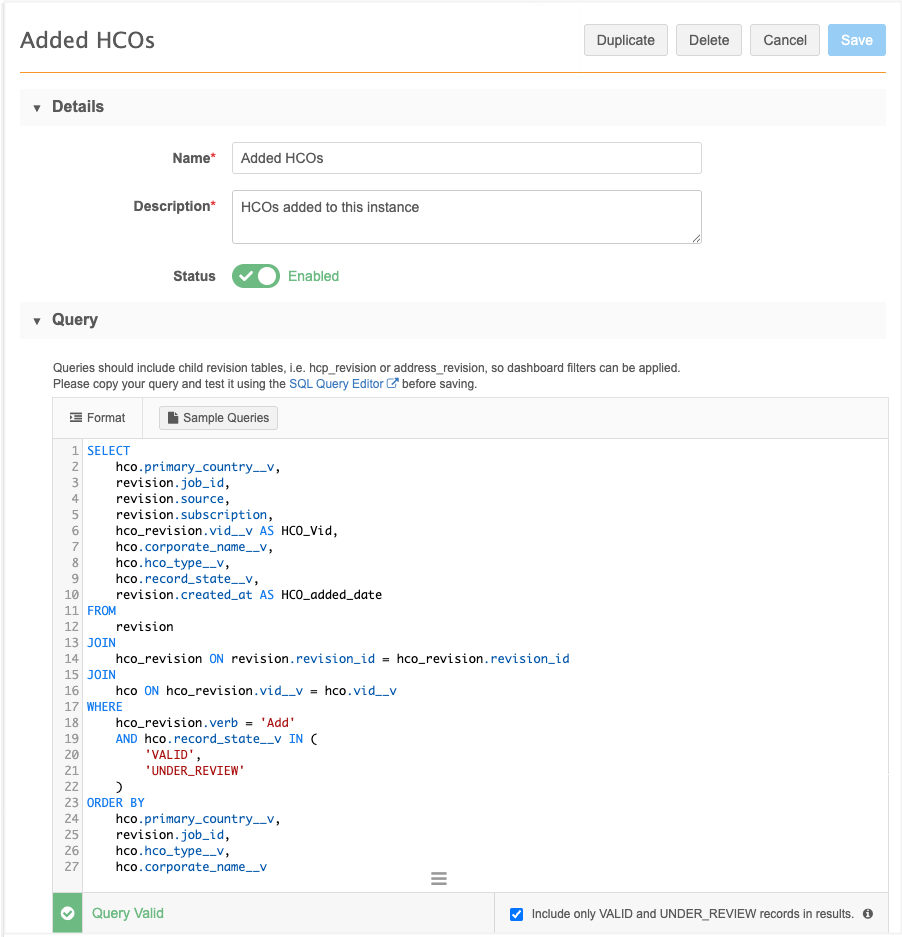
Task: Click the green Query Valid checkmark icon
Action: tap(68, 913)
